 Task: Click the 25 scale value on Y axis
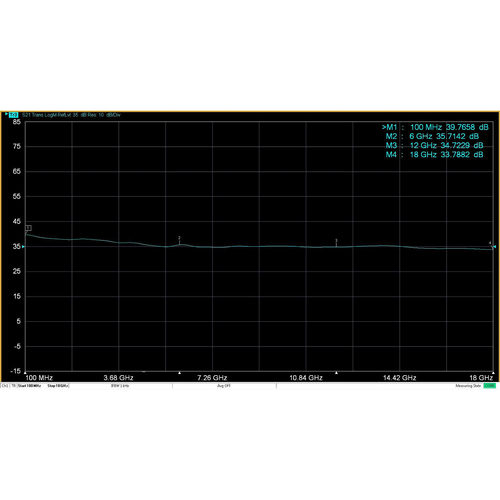[17, 271]
